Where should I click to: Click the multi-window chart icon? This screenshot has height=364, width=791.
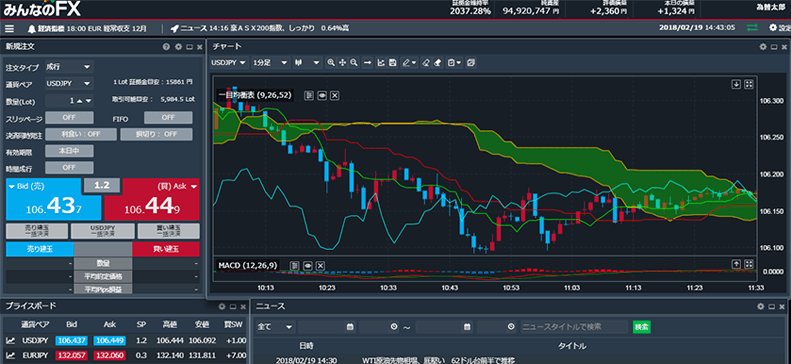(x=471, y=63)
